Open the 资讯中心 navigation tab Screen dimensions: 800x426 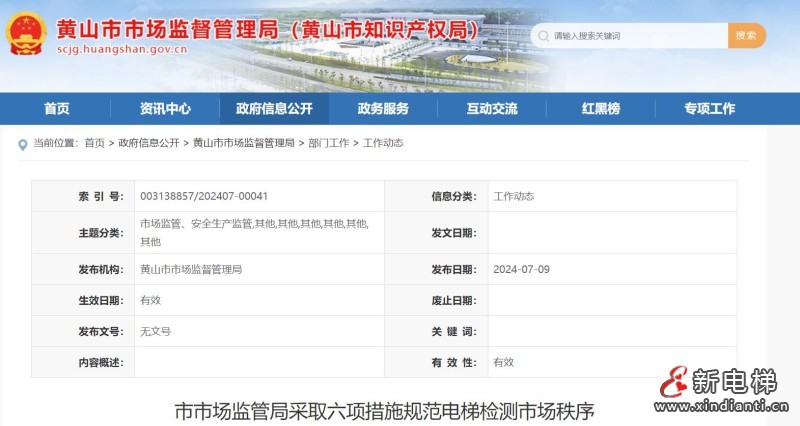tap(165, 109)
